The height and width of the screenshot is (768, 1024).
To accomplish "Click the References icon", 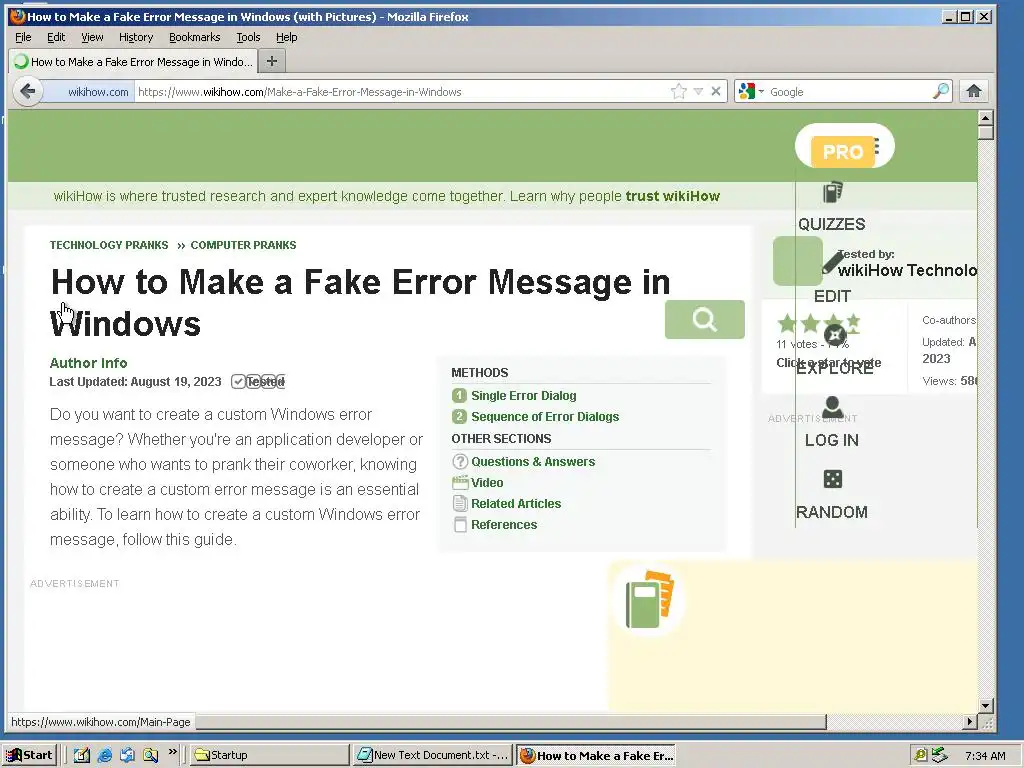I will [x=460, y=524].
